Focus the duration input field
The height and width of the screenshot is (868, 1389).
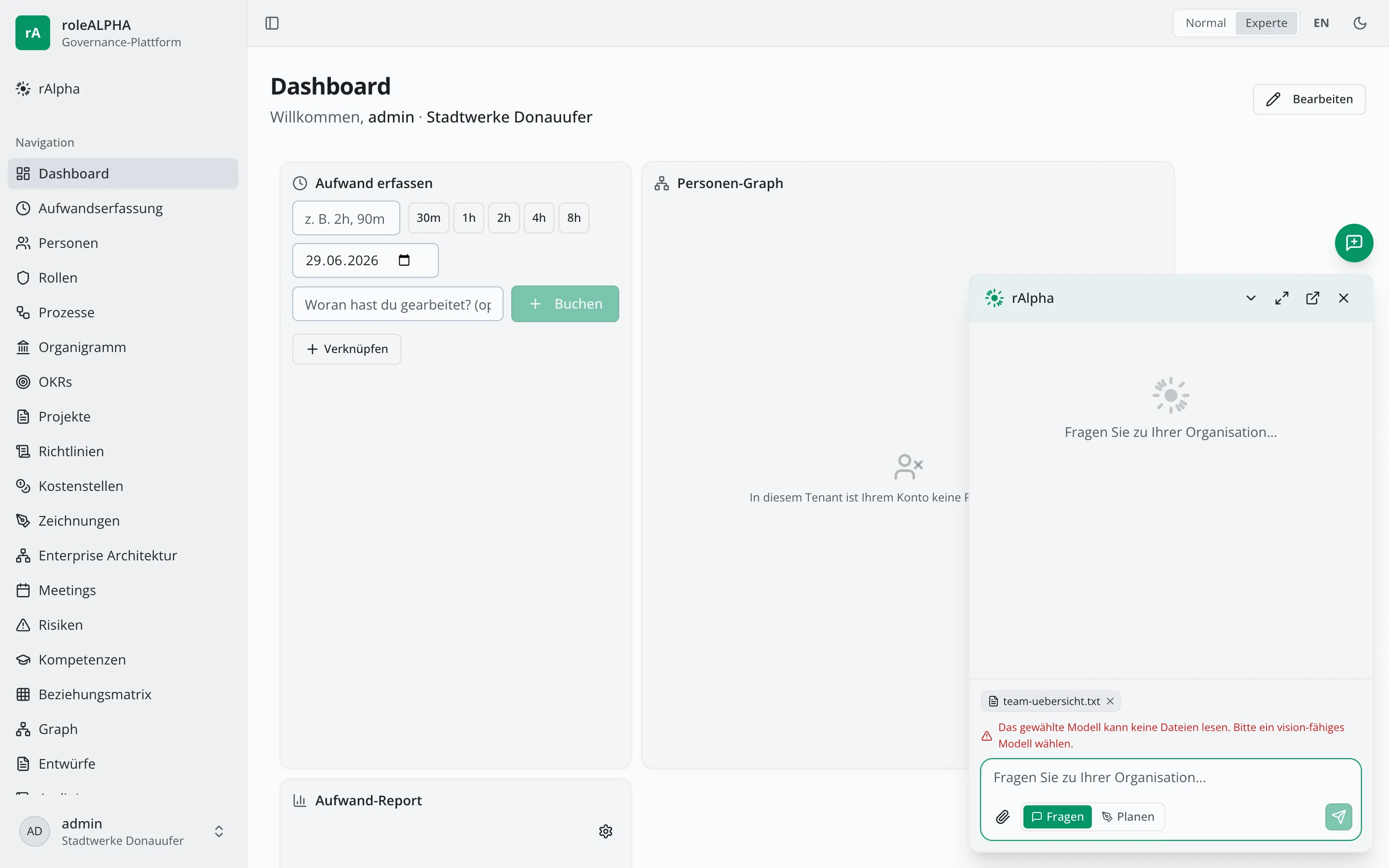tap(346, 218)
